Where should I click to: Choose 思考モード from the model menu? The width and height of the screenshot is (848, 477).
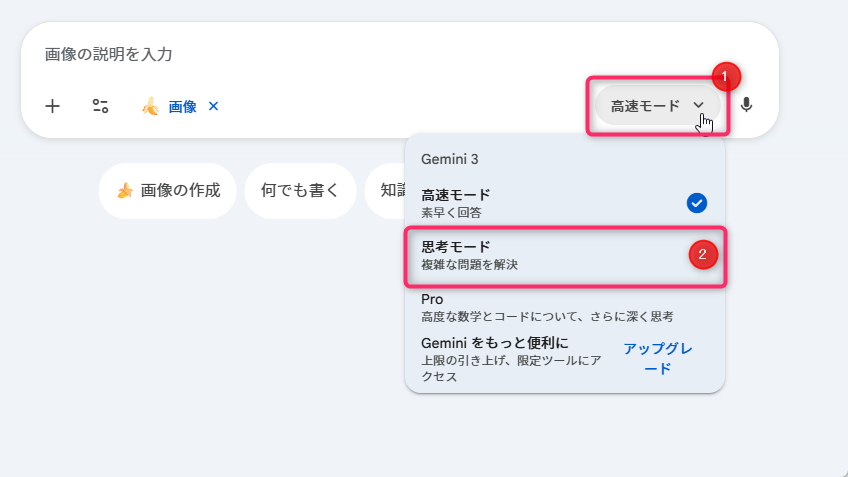(540, 255)
